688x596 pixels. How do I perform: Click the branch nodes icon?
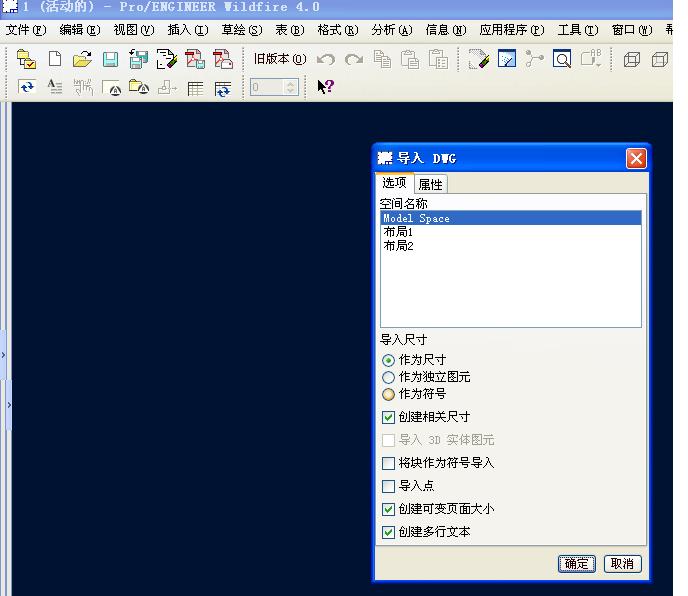[x=534, y=59]
